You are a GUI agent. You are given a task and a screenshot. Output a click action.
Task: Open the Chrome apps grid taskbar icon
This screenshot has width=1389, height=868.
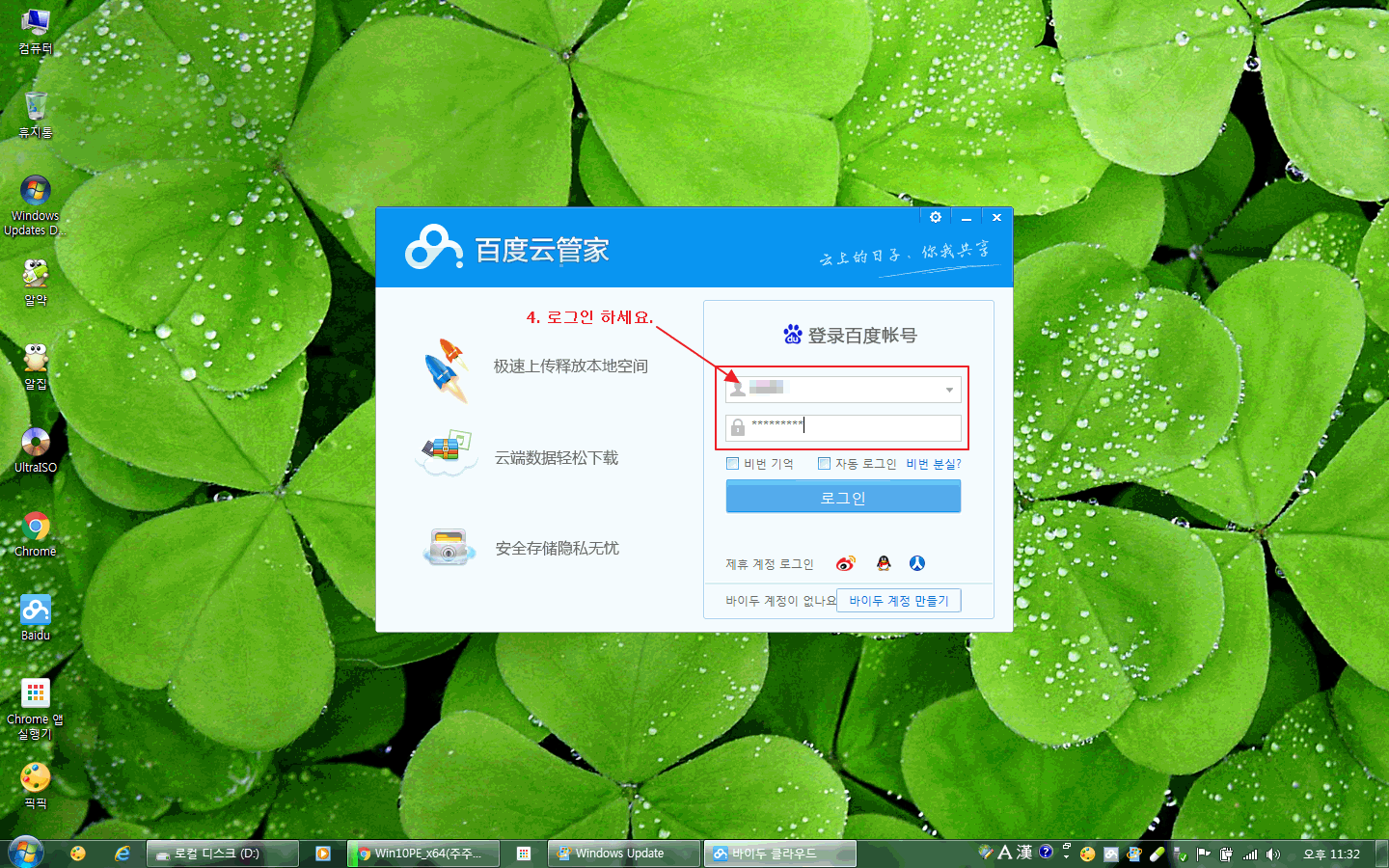pos(524,854)
